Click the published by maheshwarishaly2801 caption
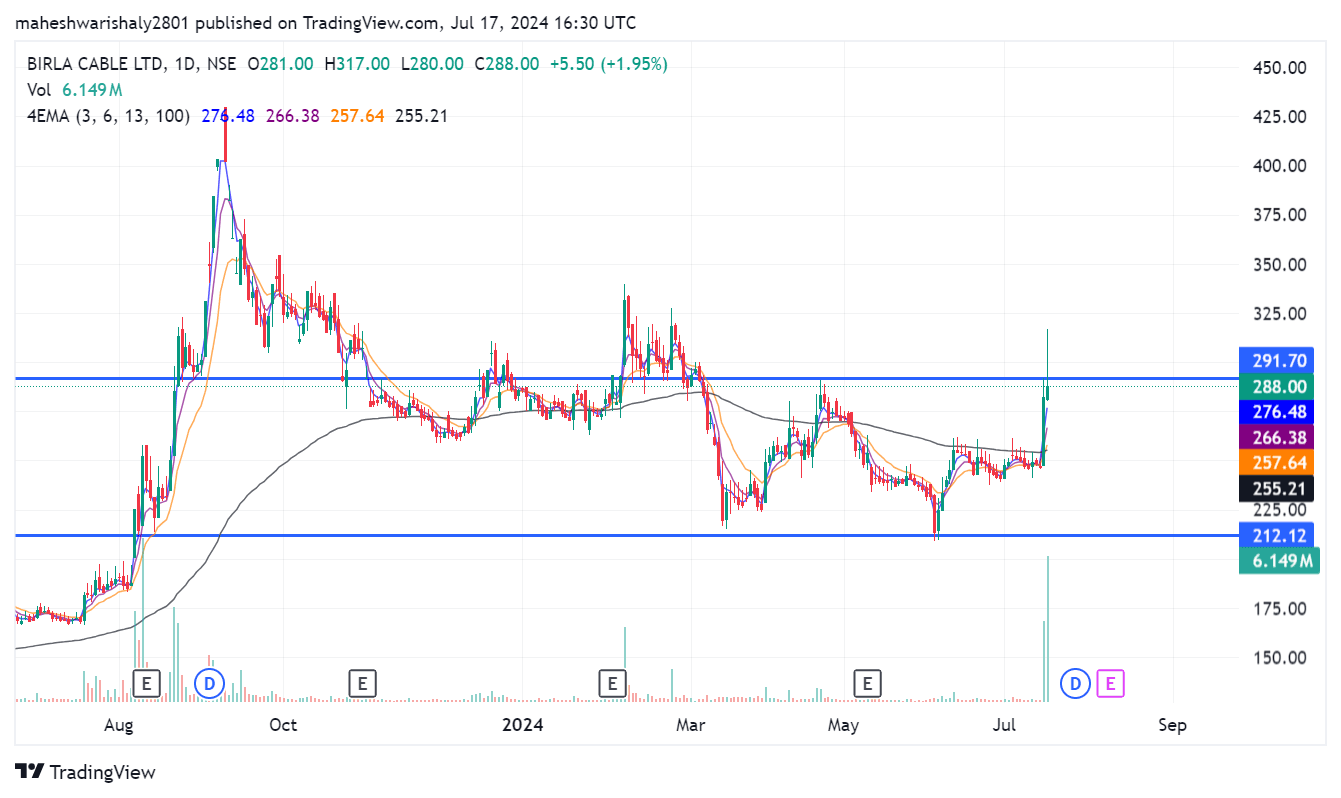Viewport: 1341px width, 798px height. [x=326, y=22]
